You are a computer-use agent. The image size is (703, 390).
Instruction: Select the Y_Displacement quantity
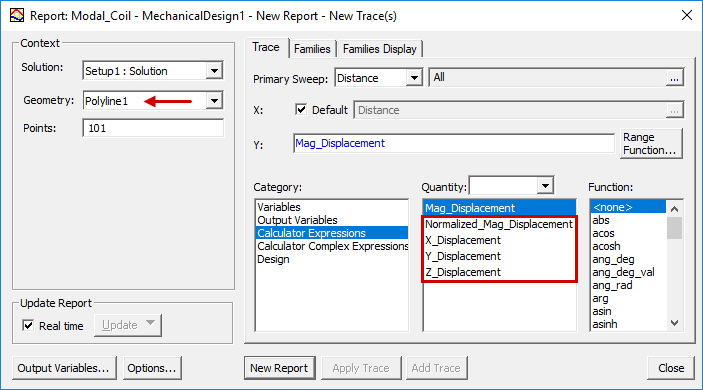click(x=463, y=256)
